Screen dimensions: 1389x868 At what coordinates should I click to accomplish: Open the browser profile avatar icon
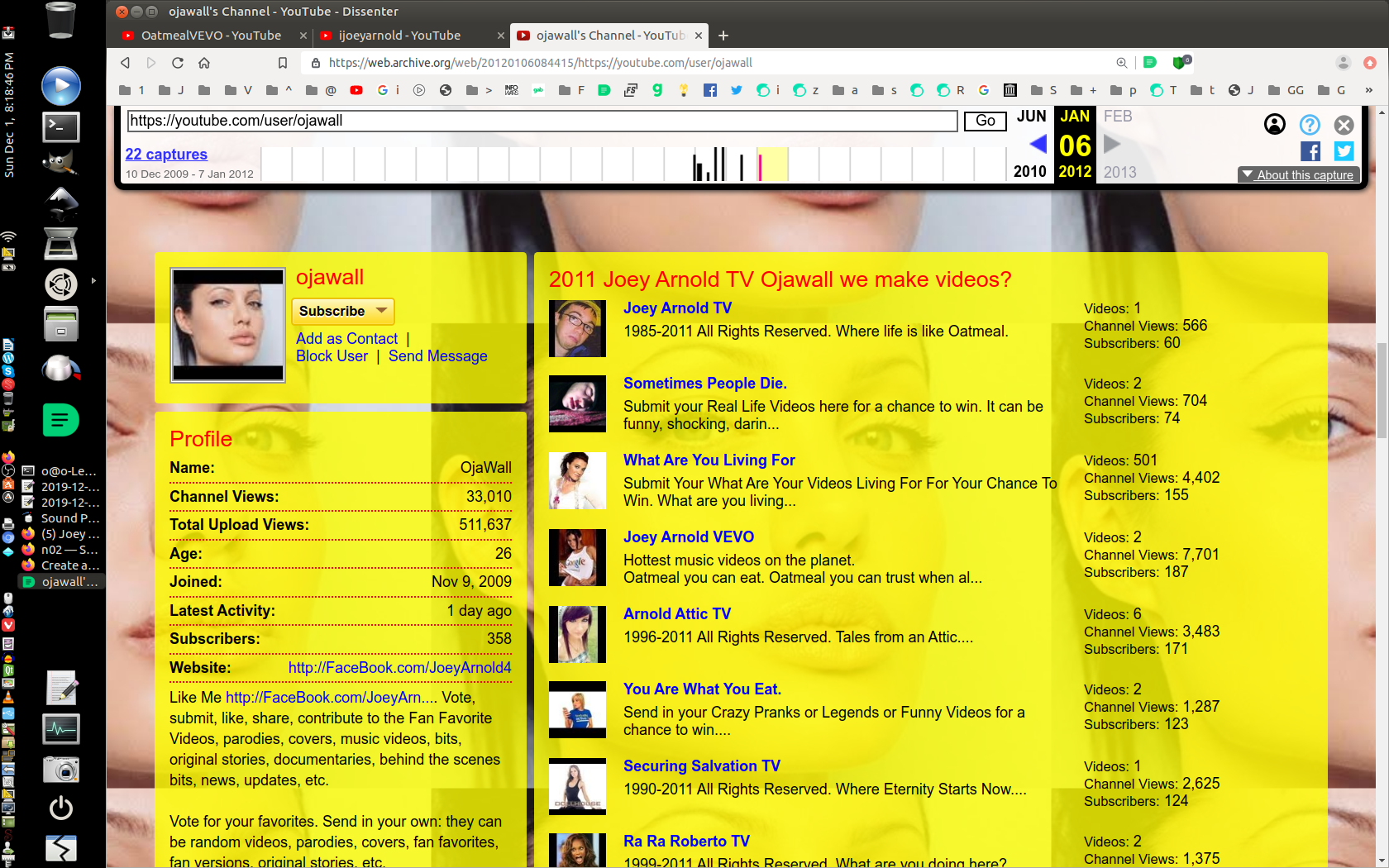pyautogui.click(x=1344, y=63)
